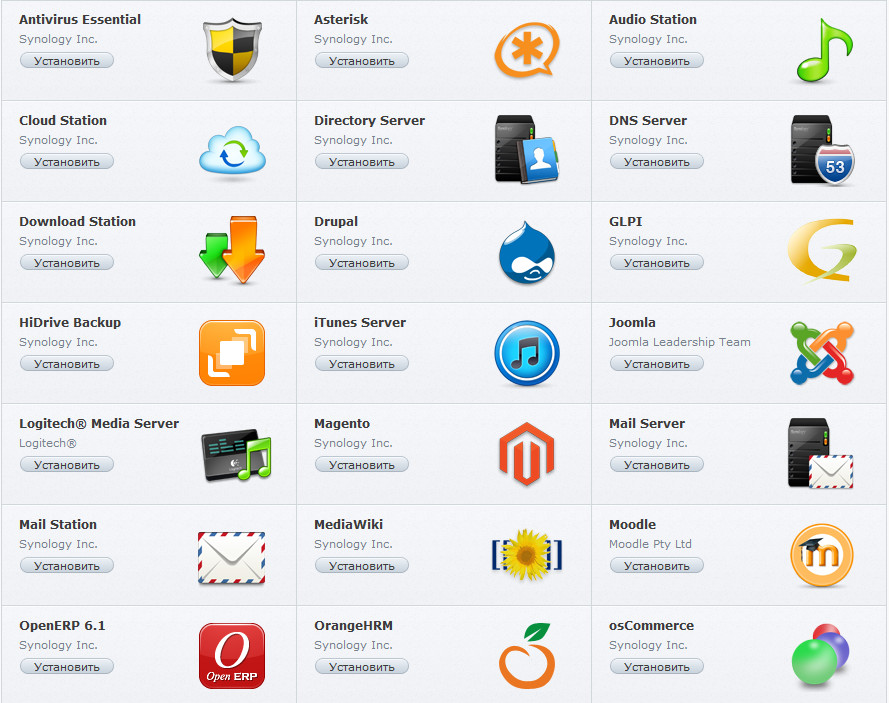Install Mail Station using Установить button
This screenshot has width=889, height=703.
(x=67, y=565)
